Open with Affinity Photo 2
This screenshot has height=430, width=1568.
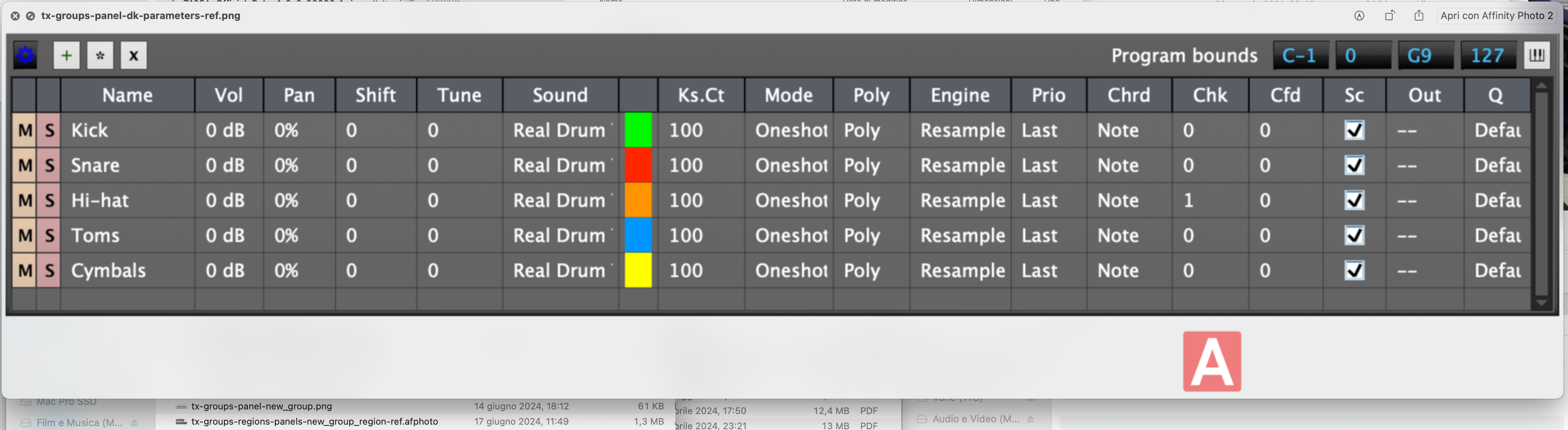tap(1496, 16)
